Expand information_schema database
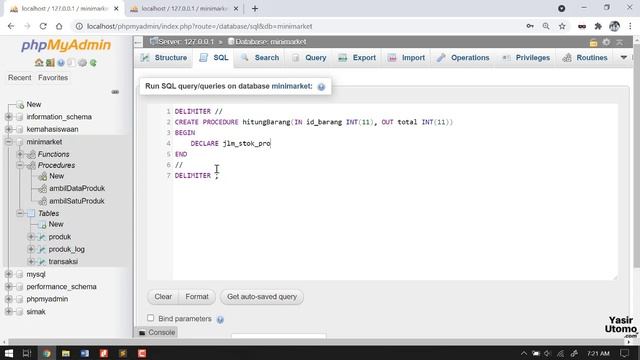 point(9,117)
